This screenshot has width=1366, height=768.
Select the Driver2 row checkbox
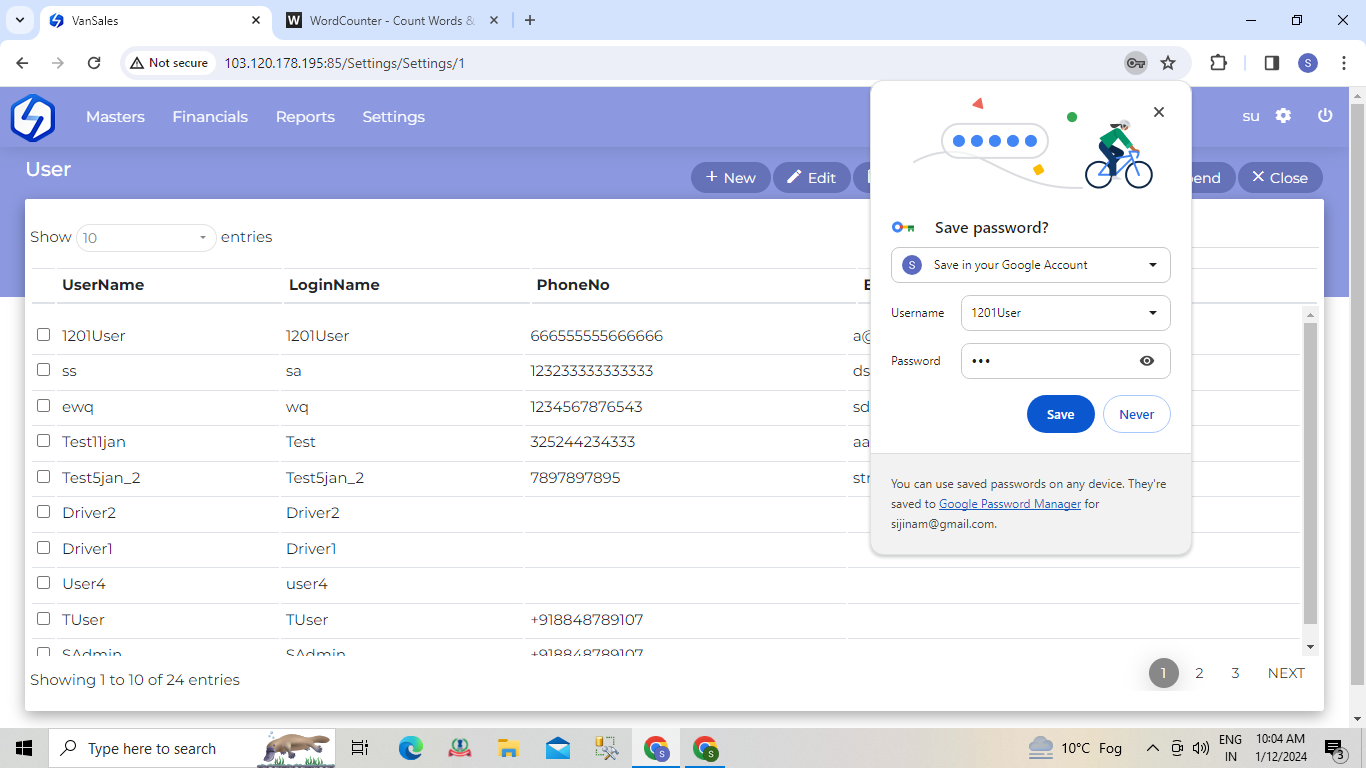[43, 512]
